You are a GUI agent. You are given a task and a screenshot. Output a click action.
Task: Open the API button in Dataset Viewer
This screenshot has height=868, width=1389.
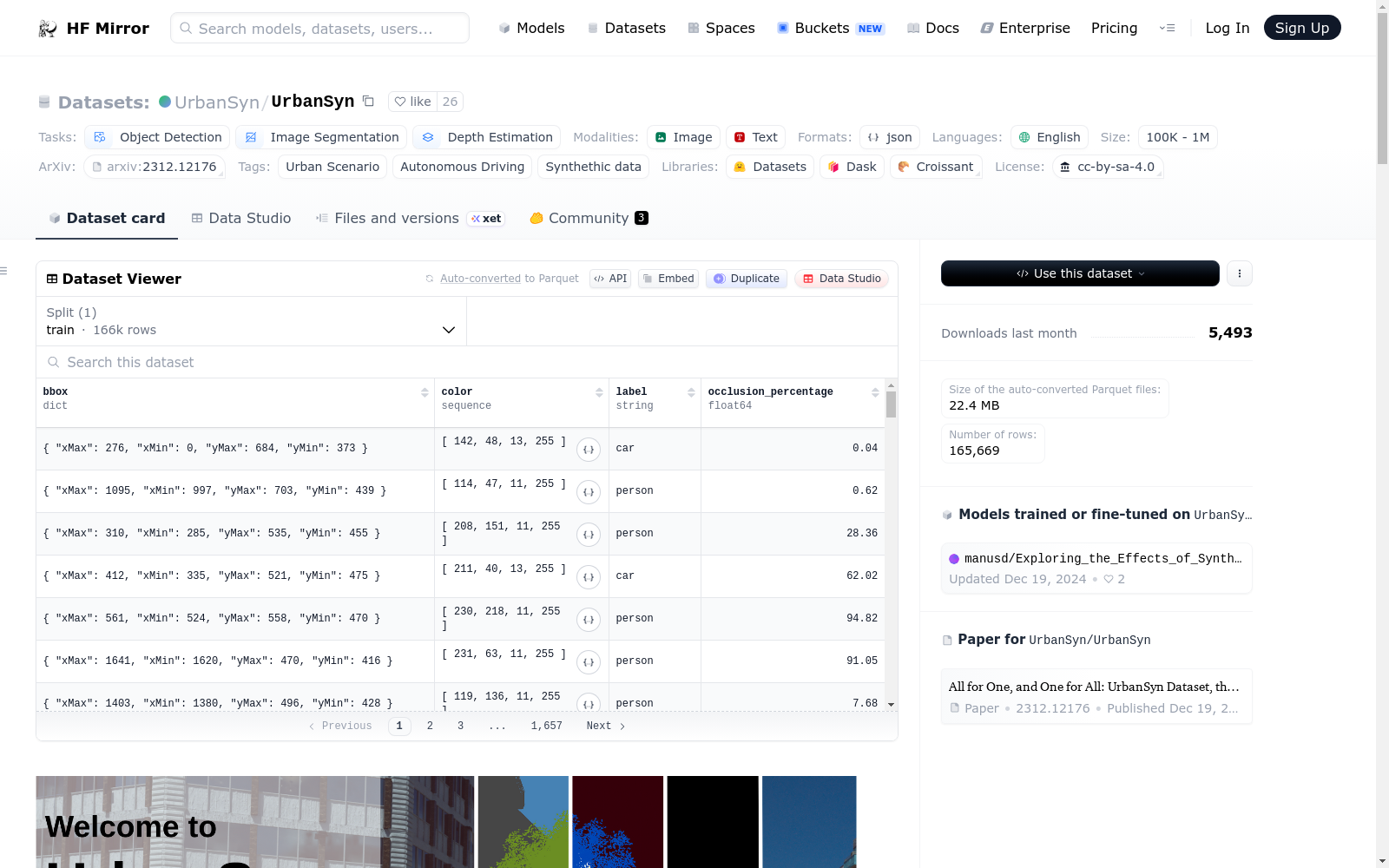(610, 279)
